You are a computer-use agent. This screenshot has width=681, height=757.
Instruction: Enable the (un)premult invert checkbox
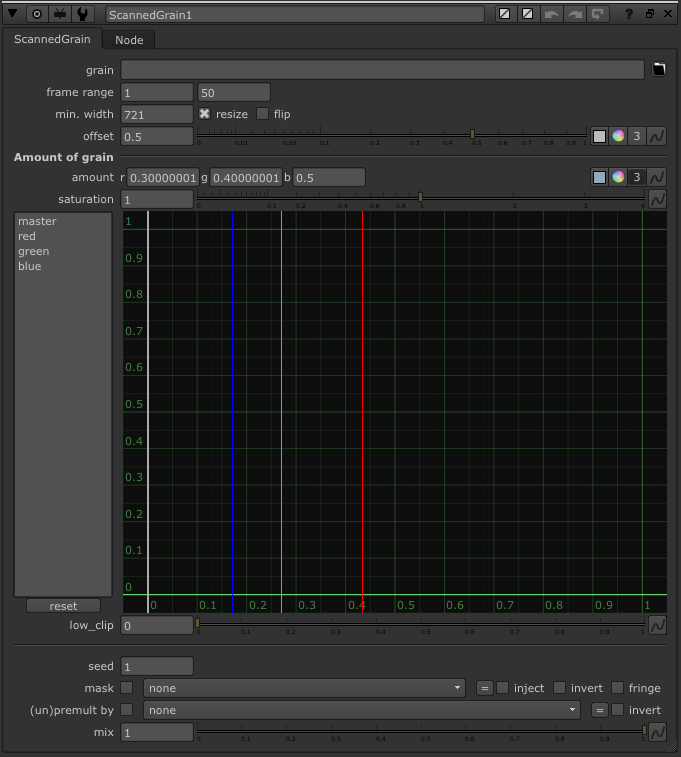(x=617, y=709)
